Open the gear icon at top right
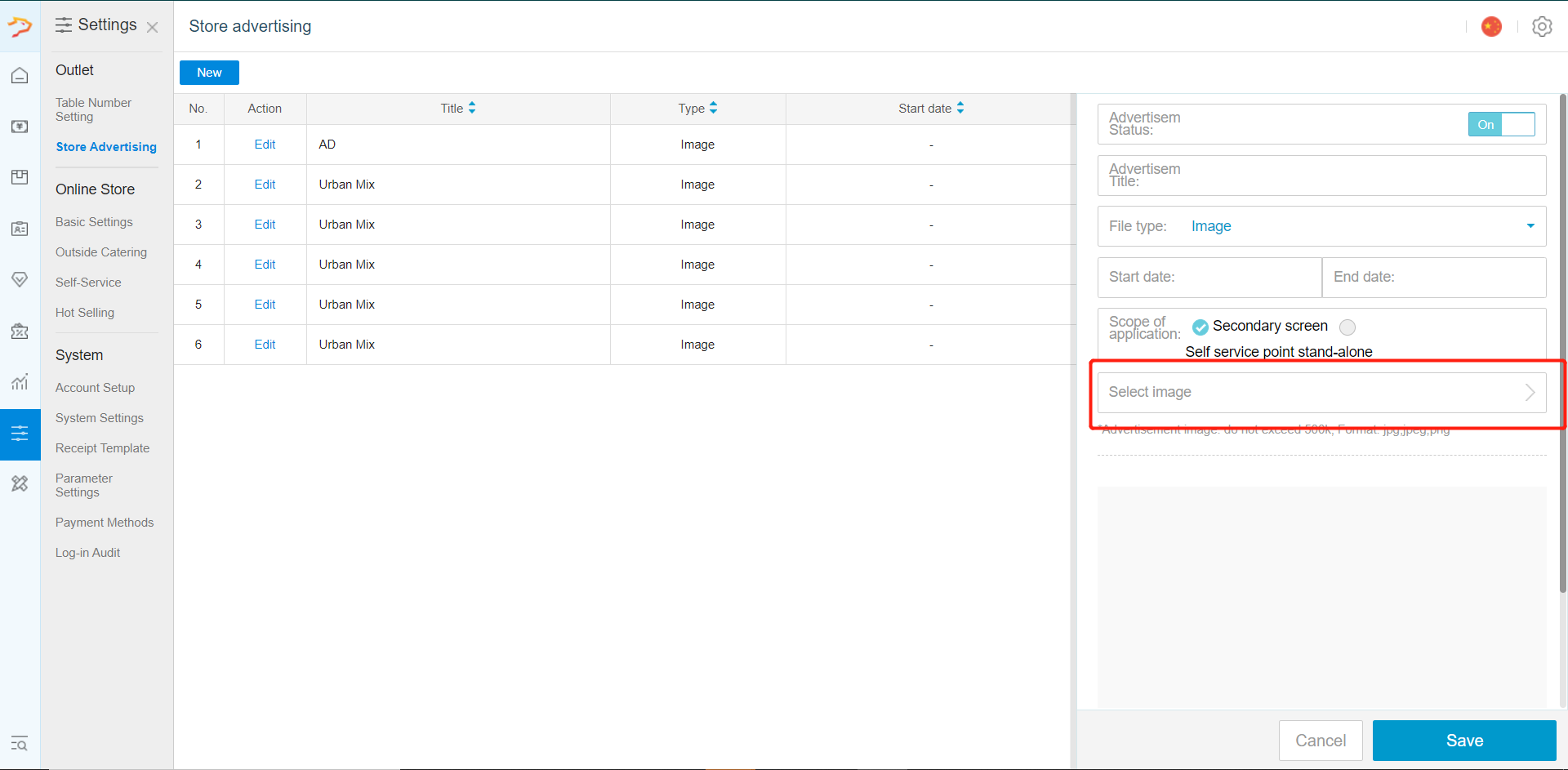The height and width of the screenshot is (770, 1568). tap(1542, 26)
